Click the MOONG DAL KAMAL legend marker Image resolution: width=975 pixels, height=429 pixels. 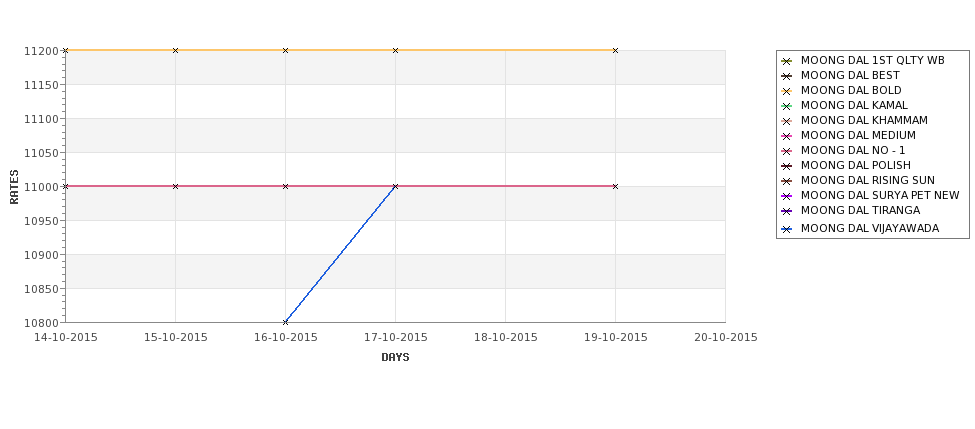[x=787, y=106]
